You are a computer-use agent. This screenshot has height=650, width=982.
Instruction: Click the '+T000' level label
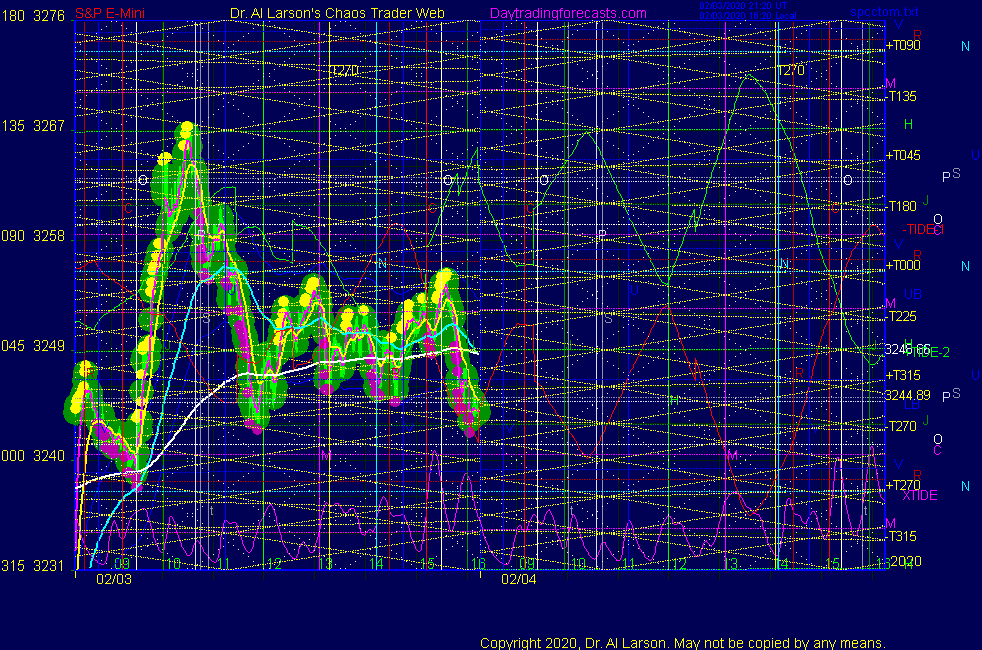pos(902,266)
